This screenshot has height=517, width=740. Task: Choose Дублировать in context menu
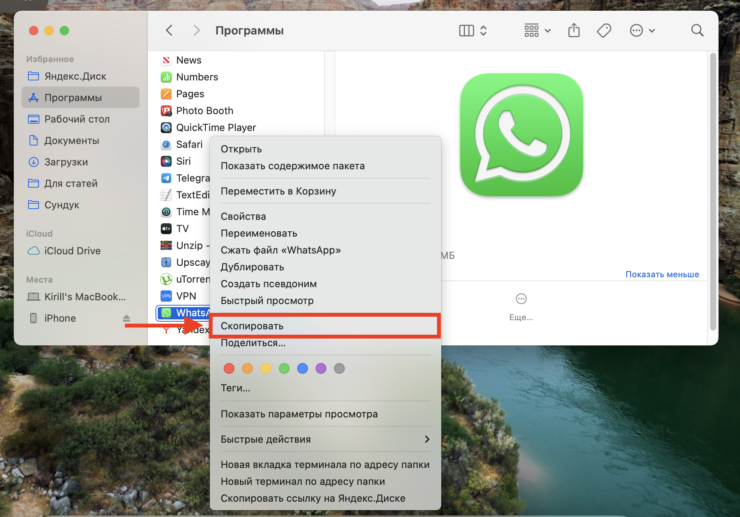[325, 267]
